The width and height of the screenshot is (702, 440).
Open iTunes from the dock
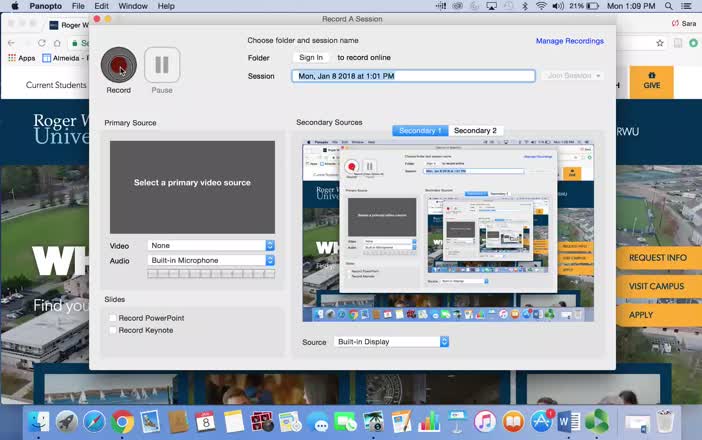485,422
